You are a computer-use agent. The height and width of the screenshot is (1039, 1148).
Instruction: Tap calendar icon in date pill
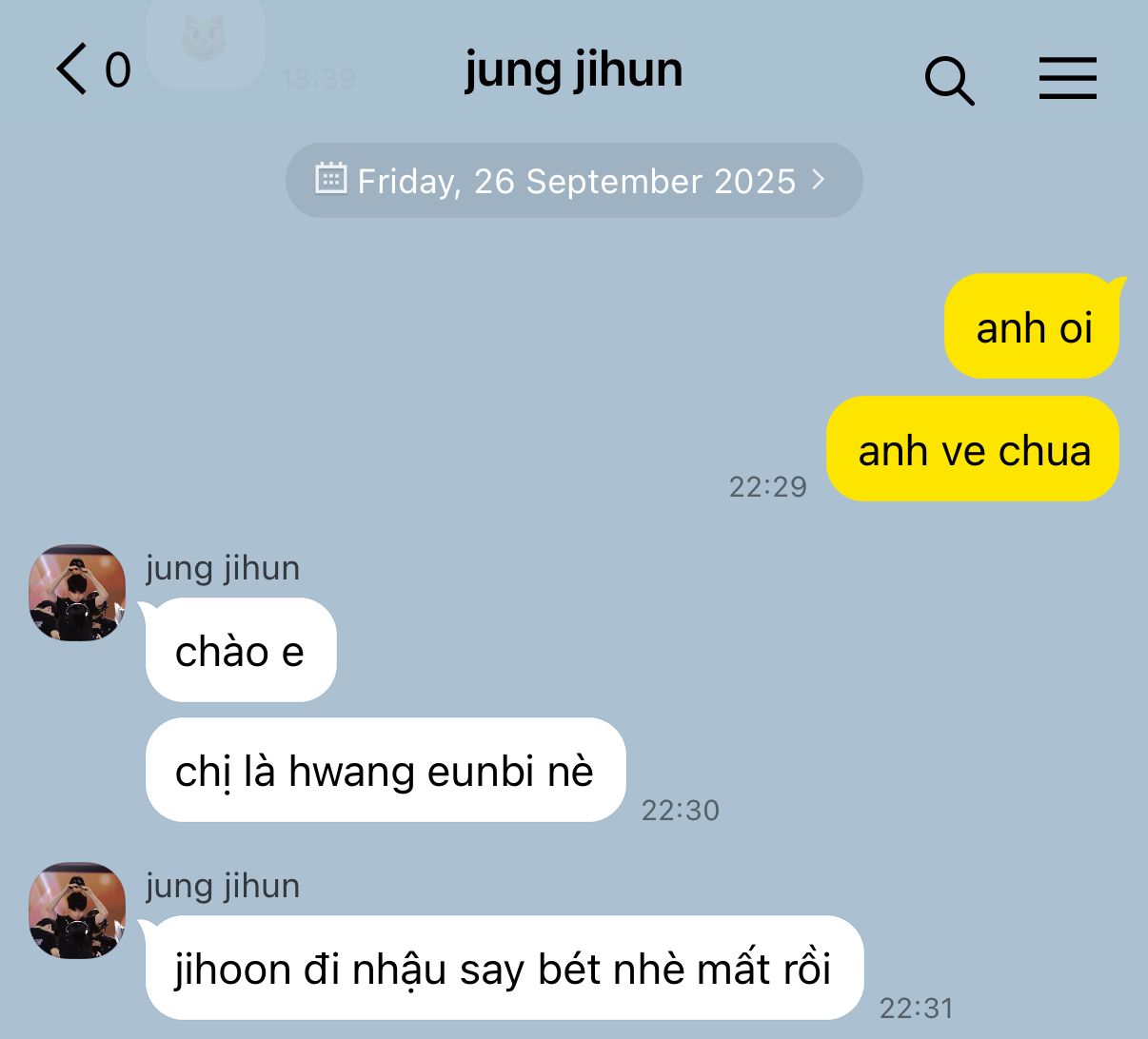coord(330,178)
